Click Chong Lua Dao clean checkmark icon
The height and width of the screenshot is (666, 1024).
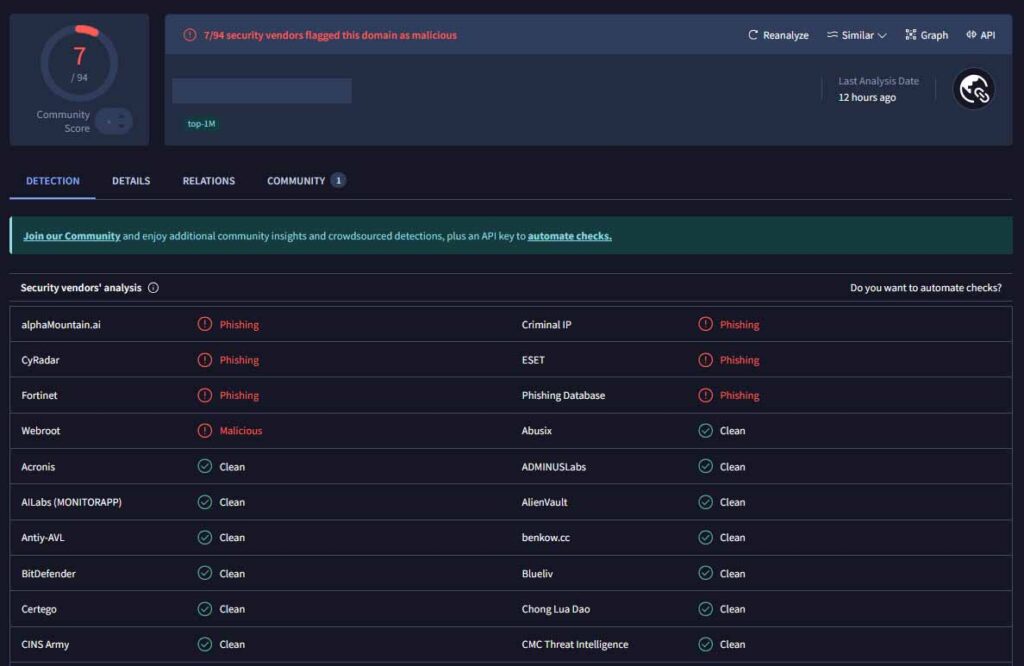(705, 609)
